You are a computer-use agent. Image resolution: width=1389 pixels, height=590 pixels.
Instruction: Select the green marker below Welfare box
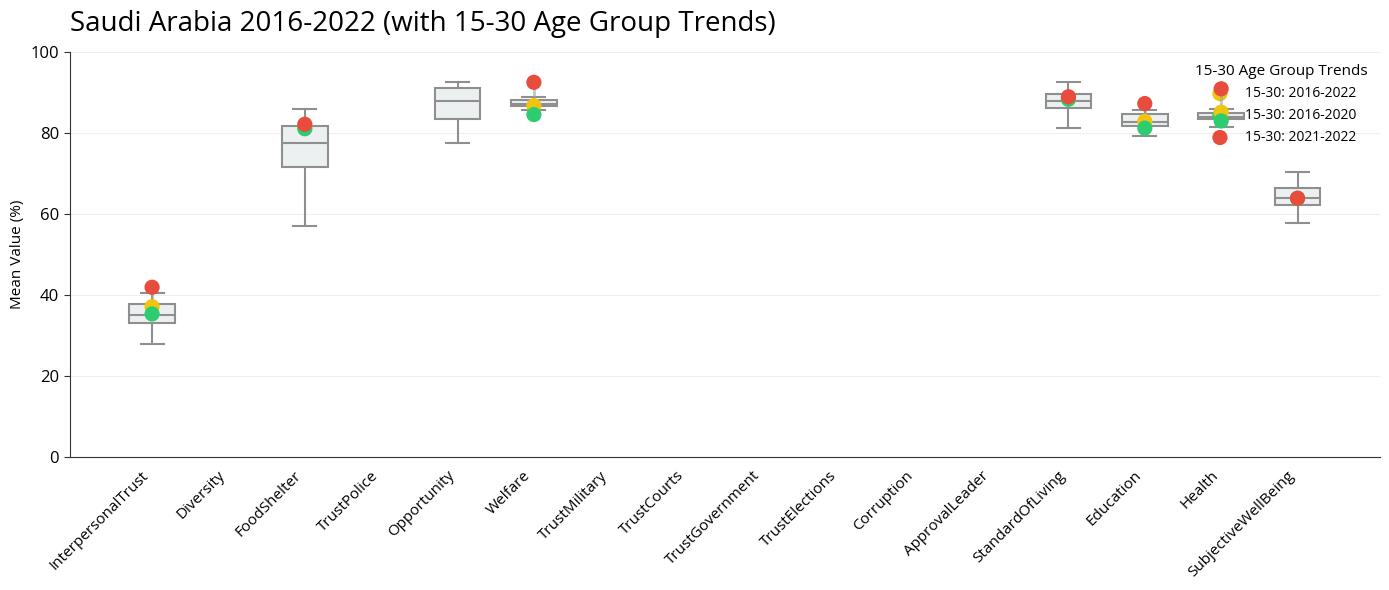(x=534, y=114)
